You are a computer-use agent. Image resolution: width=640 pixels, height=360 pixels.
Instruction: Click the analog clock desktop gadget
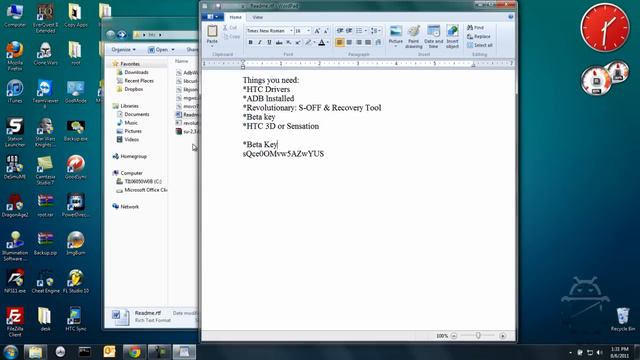[605, 28]
